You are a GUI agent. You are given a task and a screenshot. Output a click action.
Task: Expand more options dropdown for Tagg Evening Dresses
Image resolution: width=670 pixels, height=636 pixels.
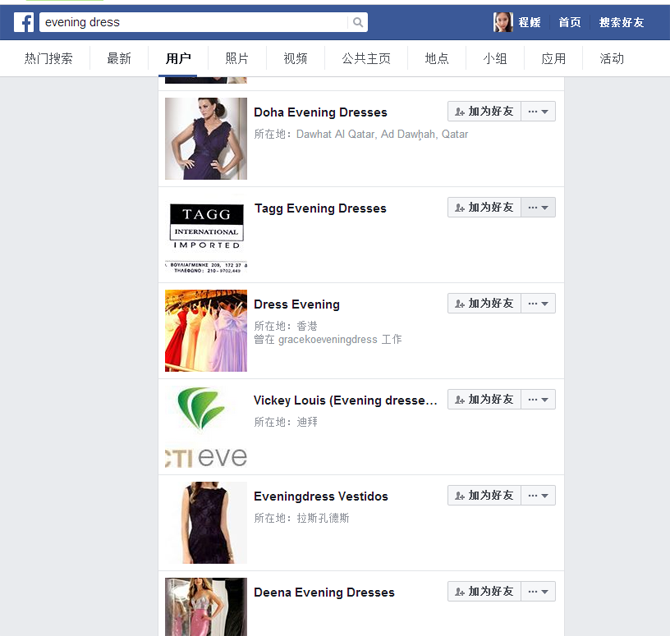pos(538,207)
